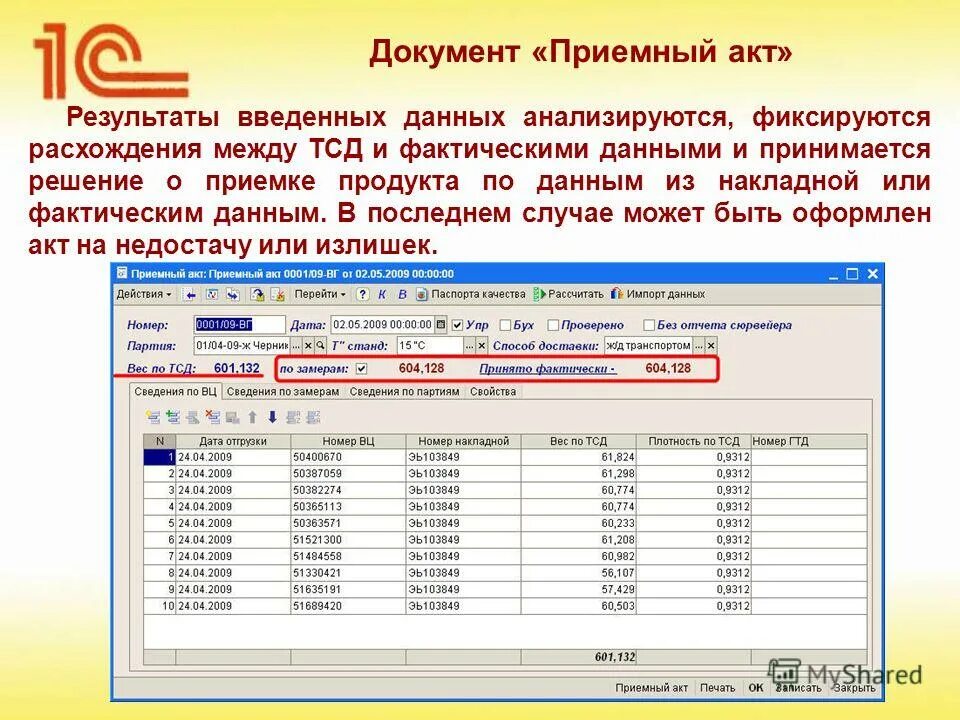
Task: Move selected row up with arrow icon
Action: click(250, 416)
